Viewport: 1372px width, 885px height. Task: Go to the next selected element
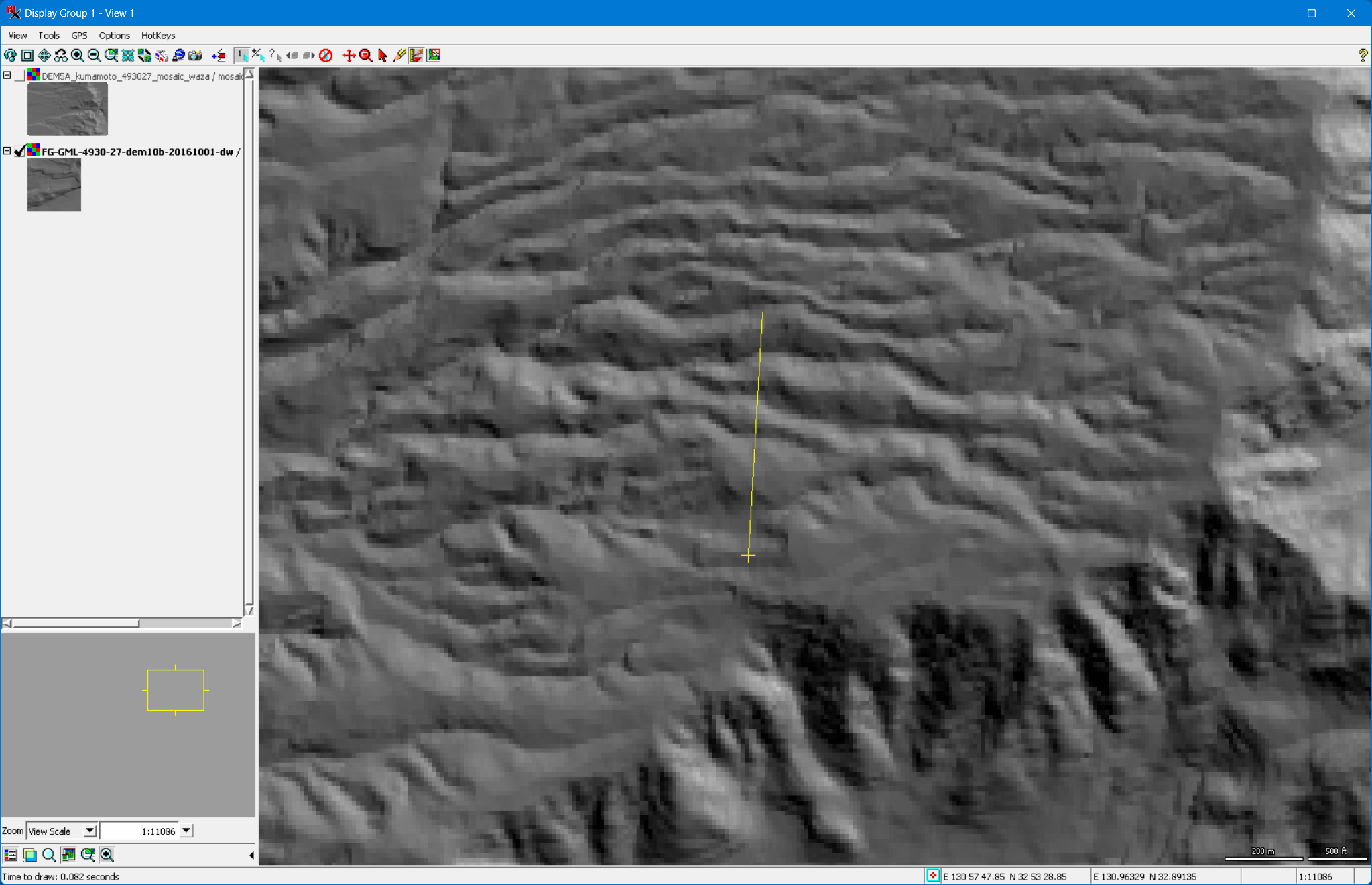coord(308,56)
